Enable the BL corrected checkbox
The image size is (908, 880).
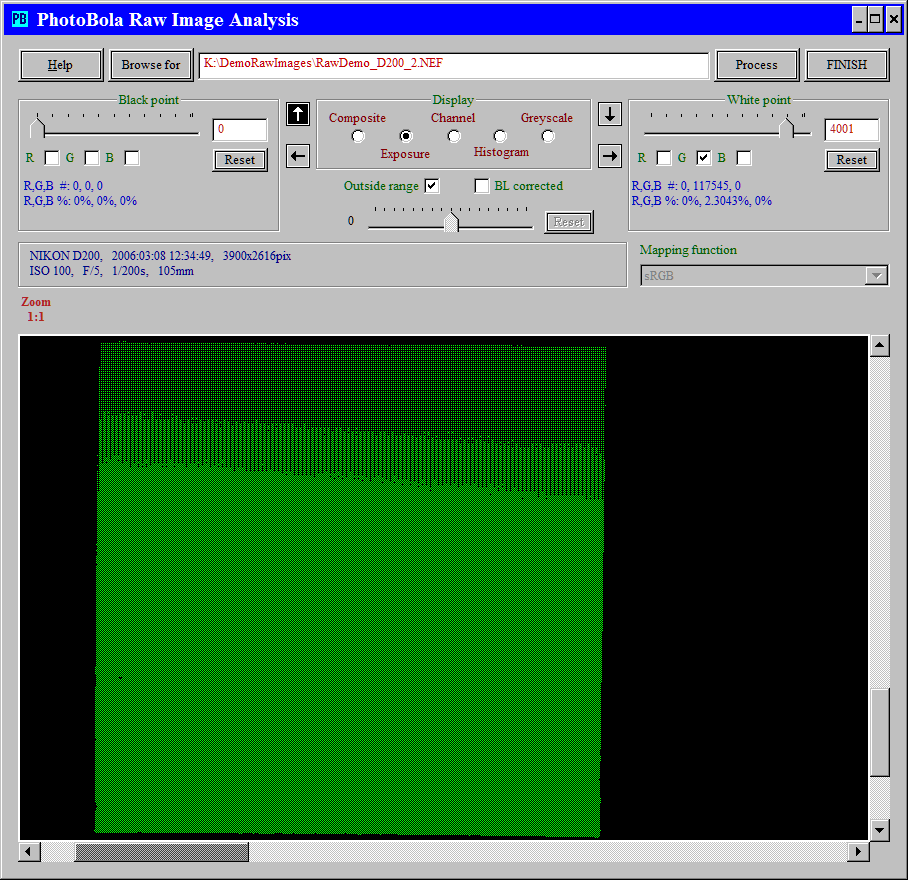482,186
